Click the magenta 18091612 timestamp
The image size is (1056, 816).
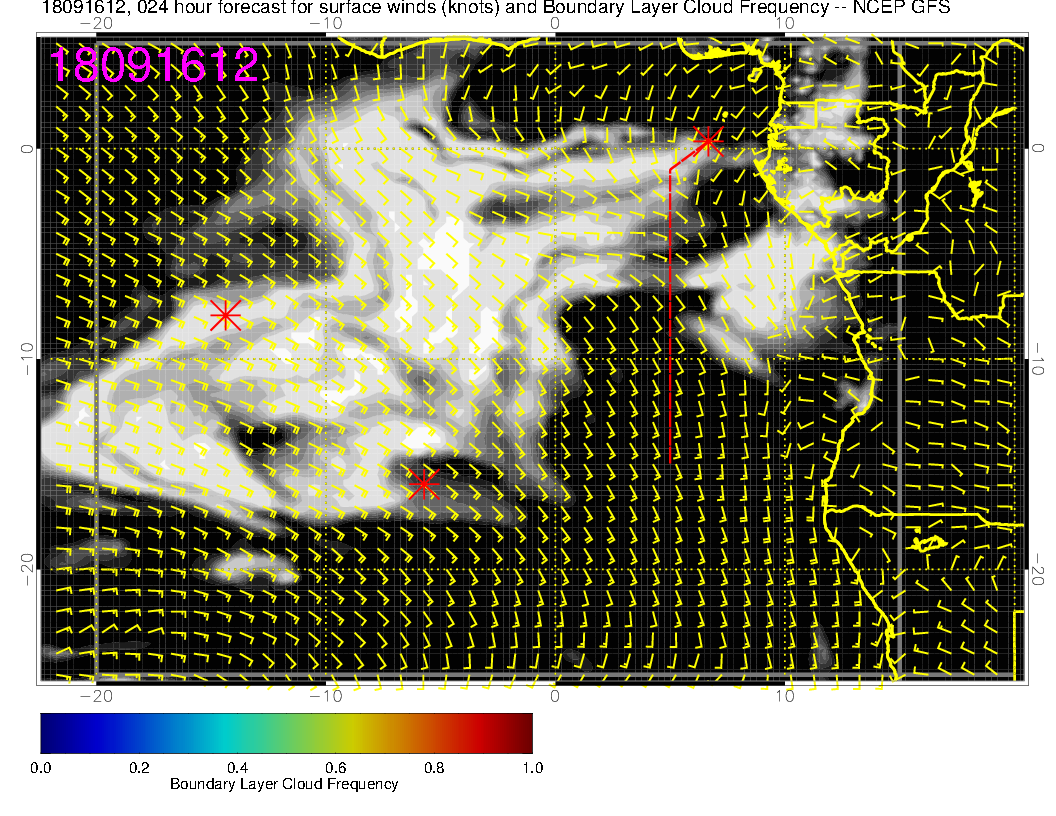coord(155,66)
